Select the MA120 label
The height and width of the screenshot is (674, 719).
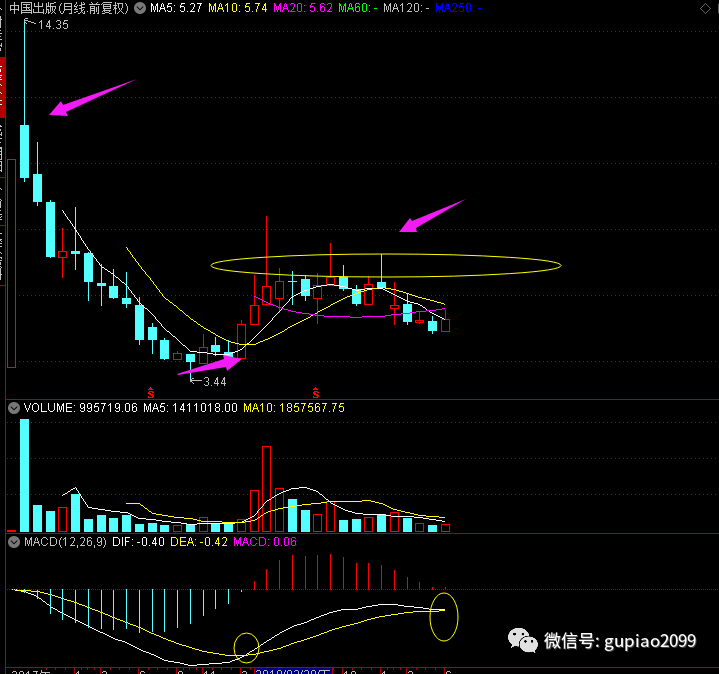[406, 8]
